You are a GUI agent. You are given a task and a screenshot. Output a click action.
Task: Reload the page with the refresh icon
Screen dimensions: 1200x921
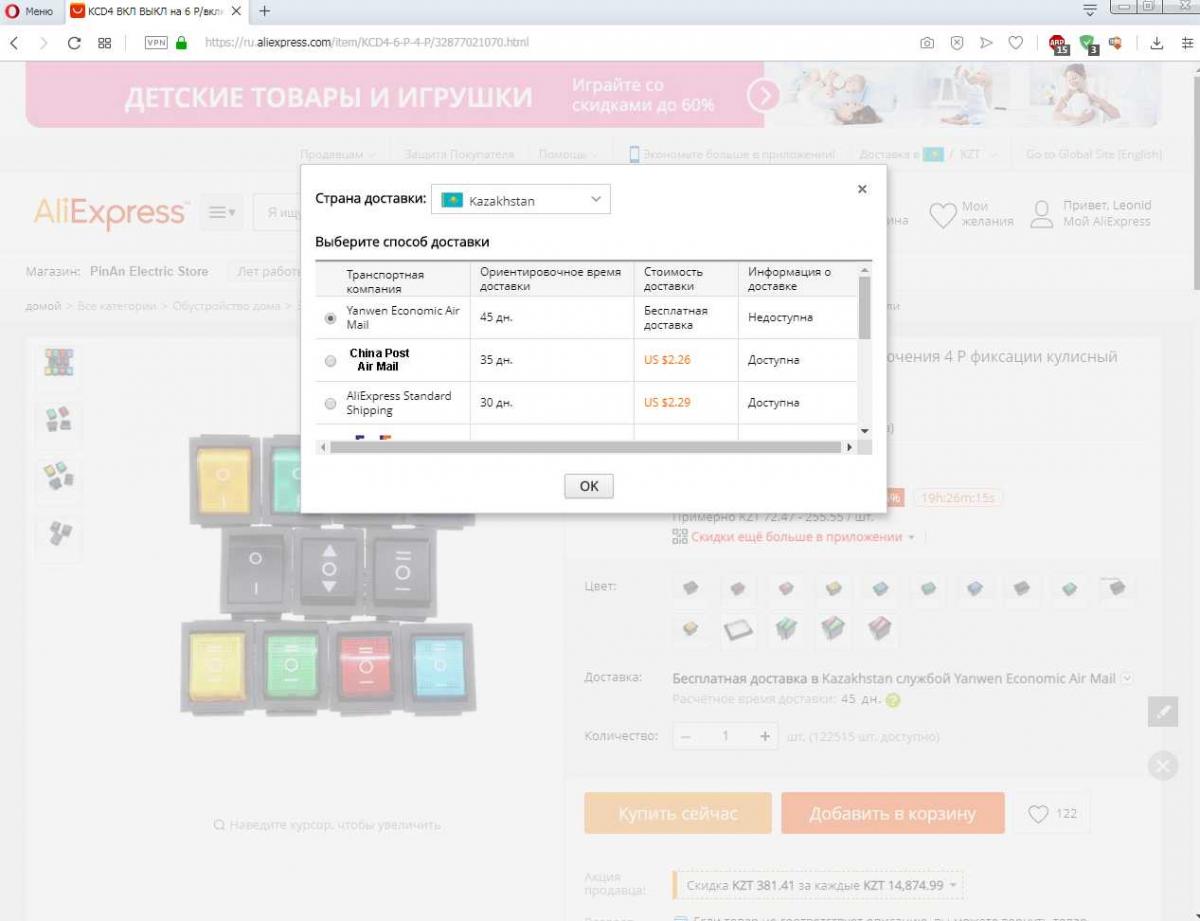coord(73,43)
